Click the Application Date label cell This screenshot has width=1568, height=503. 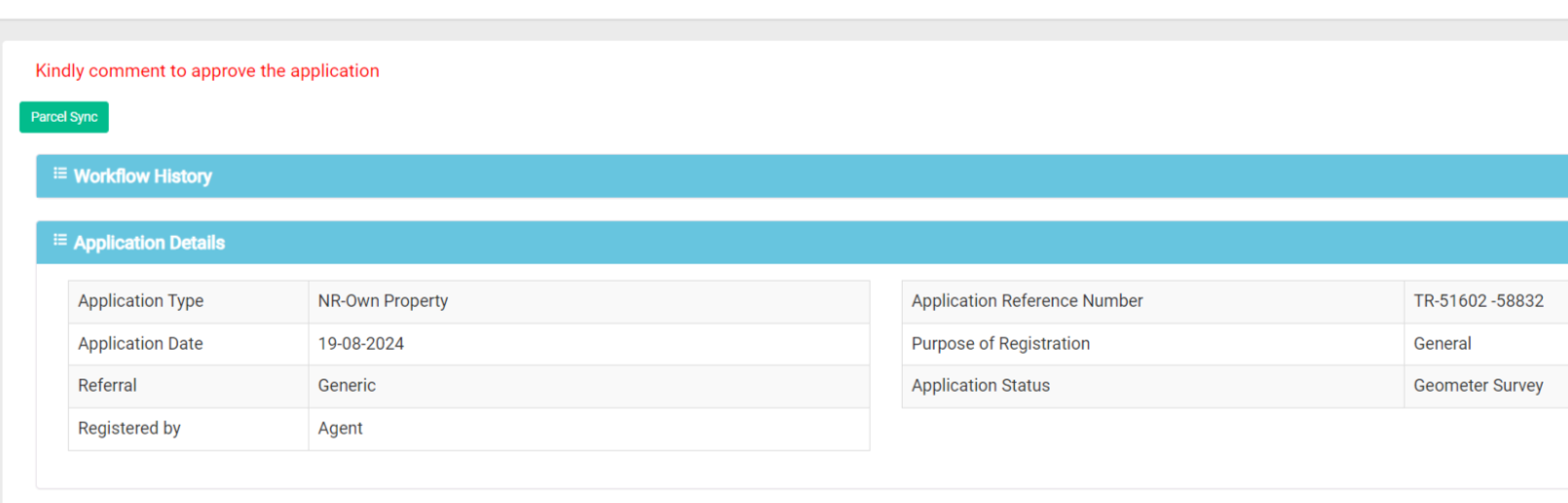(x=188, y=344)
